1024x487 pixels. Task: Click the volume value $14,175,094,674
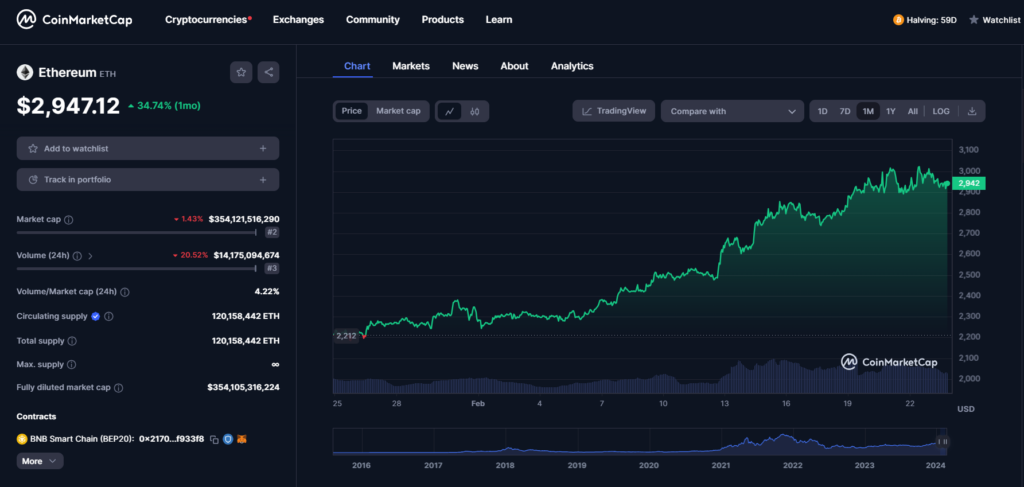click(x=246, y=255)
